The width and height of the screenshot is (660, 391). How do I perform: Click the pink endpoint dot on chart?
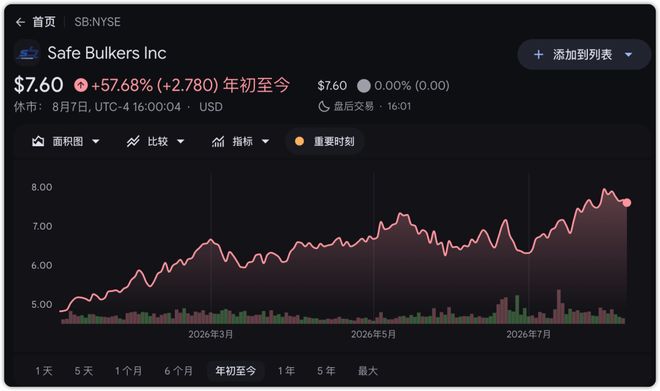pos(627,203)
